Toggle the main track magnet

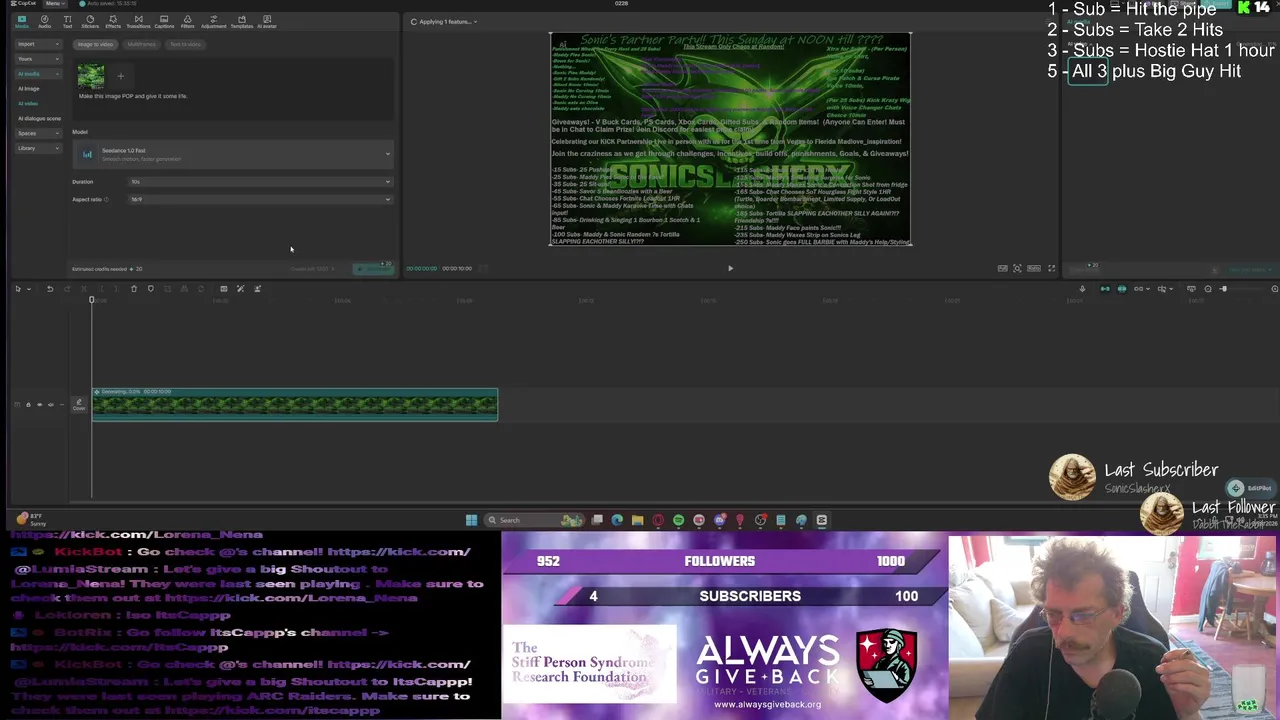coord(1105,289)
